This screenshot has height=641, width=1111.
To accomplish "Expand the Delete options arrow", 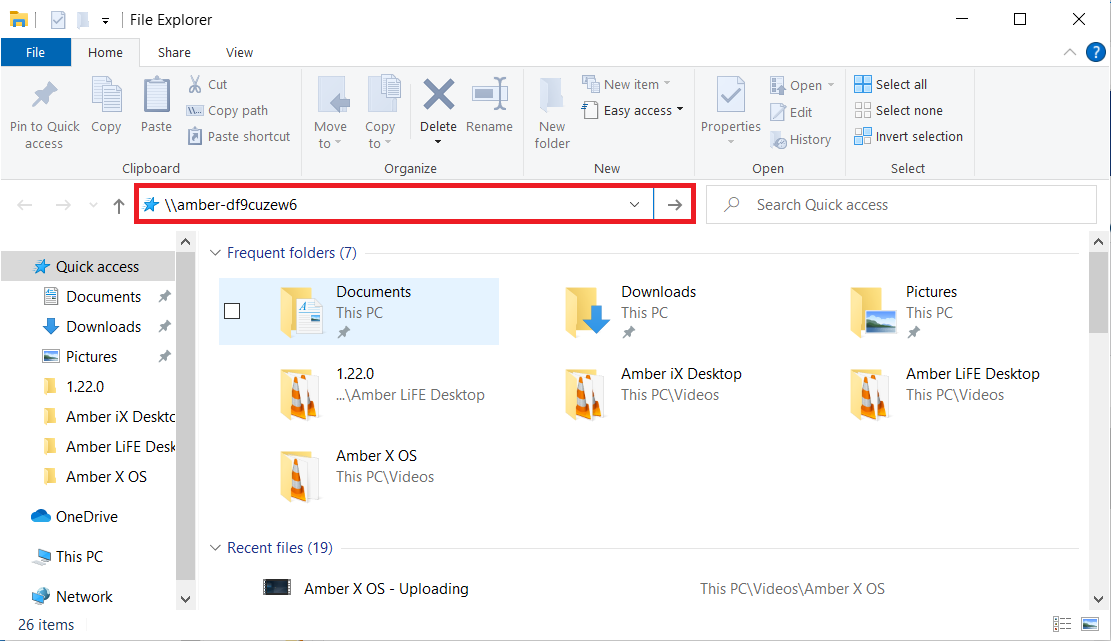I will click(438, 142).
